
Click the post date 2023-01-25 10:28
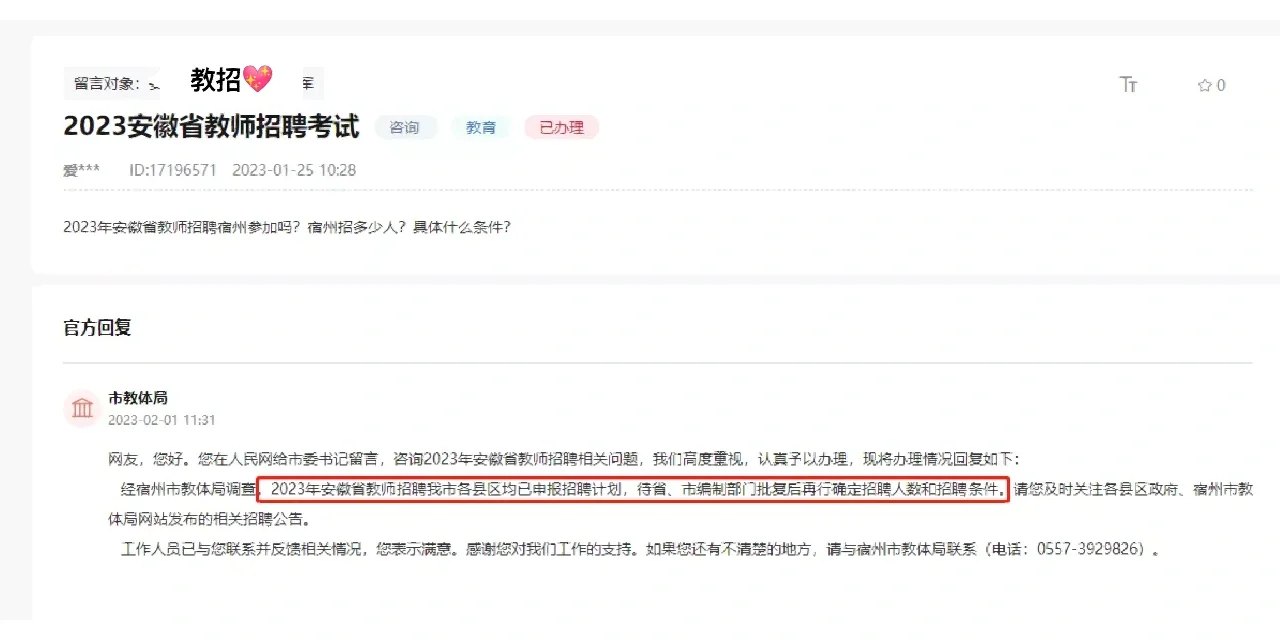point(294,170)
